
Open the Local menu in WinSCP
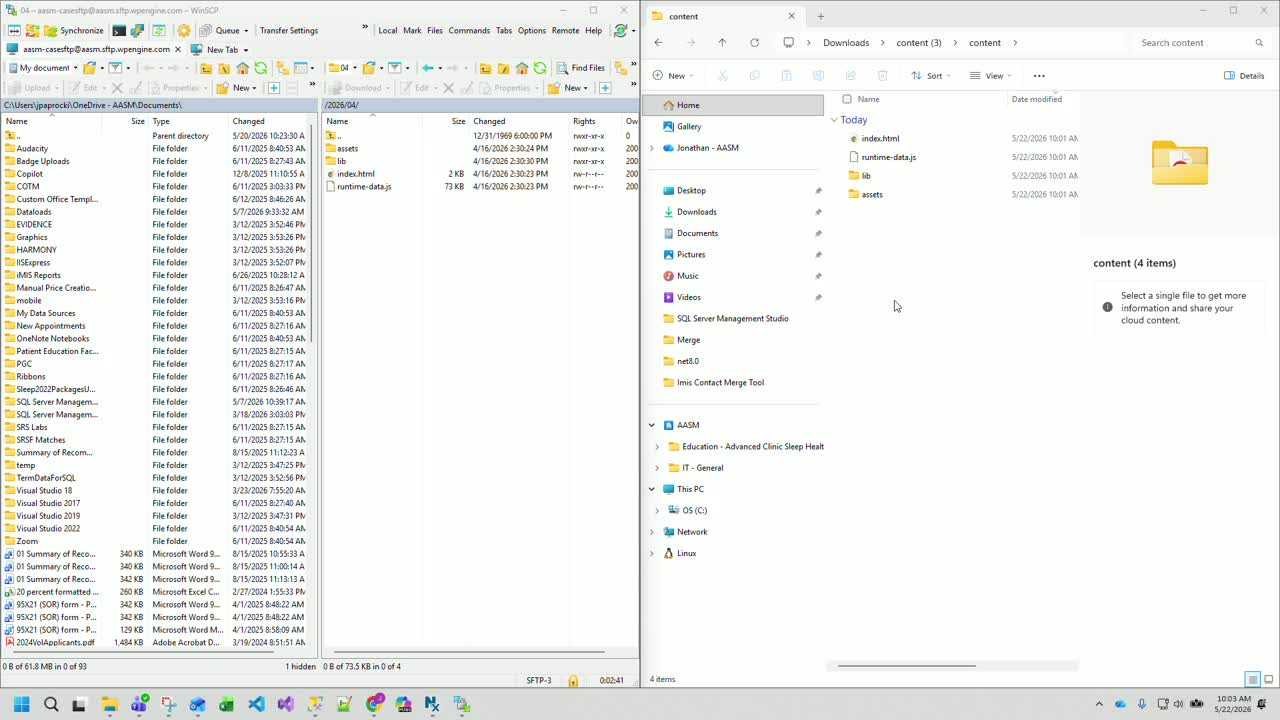coord(388,30)
